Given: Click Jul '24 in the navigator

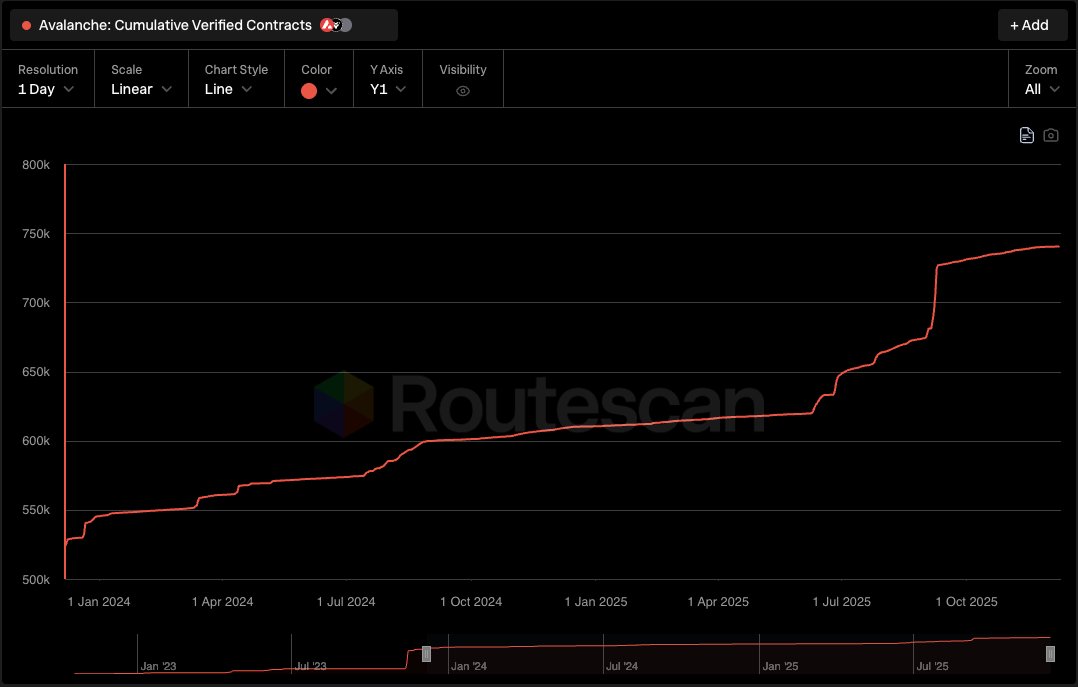Looking at the screenshot, I should (622, 666).
